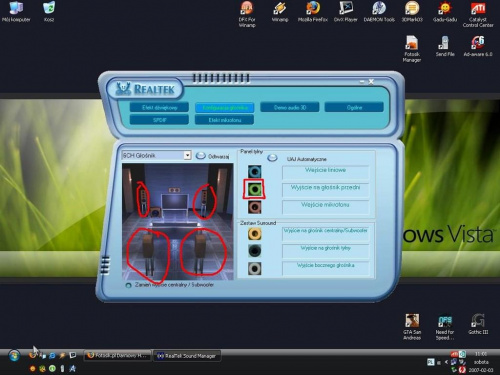Open the GTA San Andreas shortcut

(412, 327)
